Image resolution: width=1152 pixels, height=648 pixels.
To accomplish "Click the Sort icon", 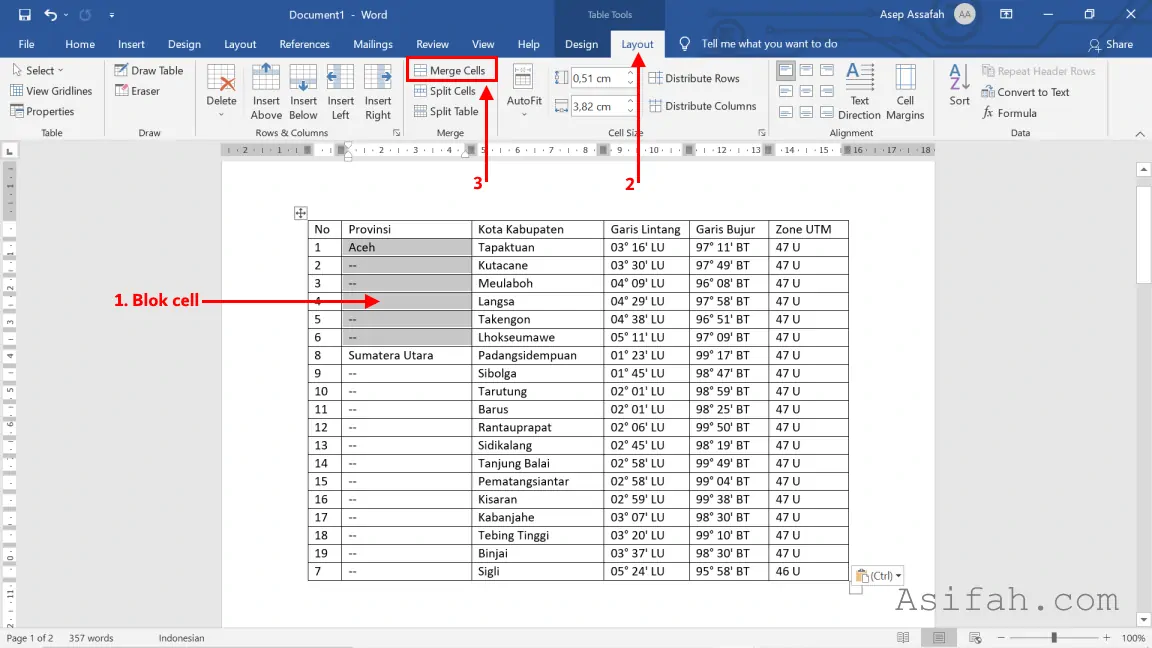I will 959,77.
